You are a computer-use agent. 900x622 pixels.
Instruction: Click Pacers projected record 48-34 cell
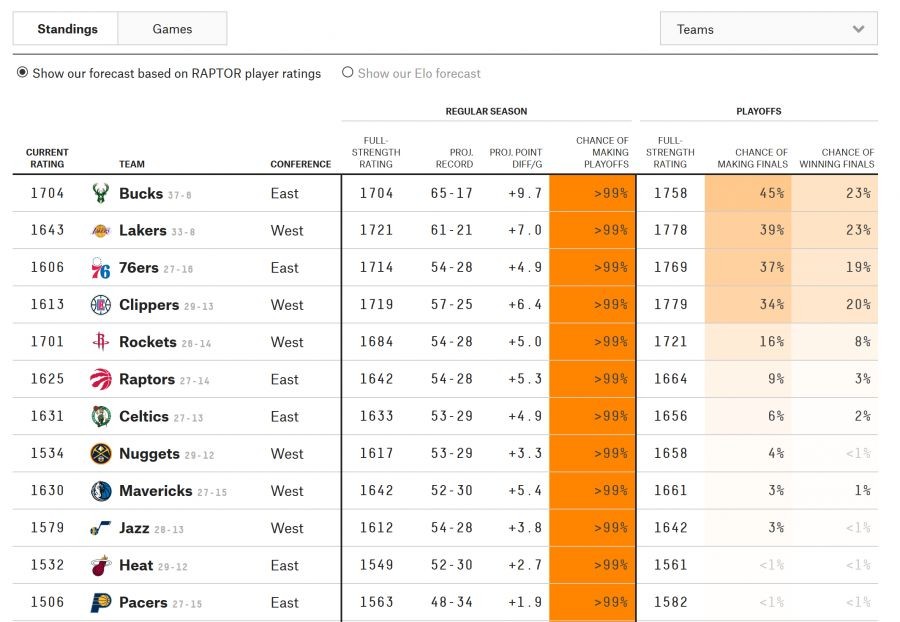(453, 602)
